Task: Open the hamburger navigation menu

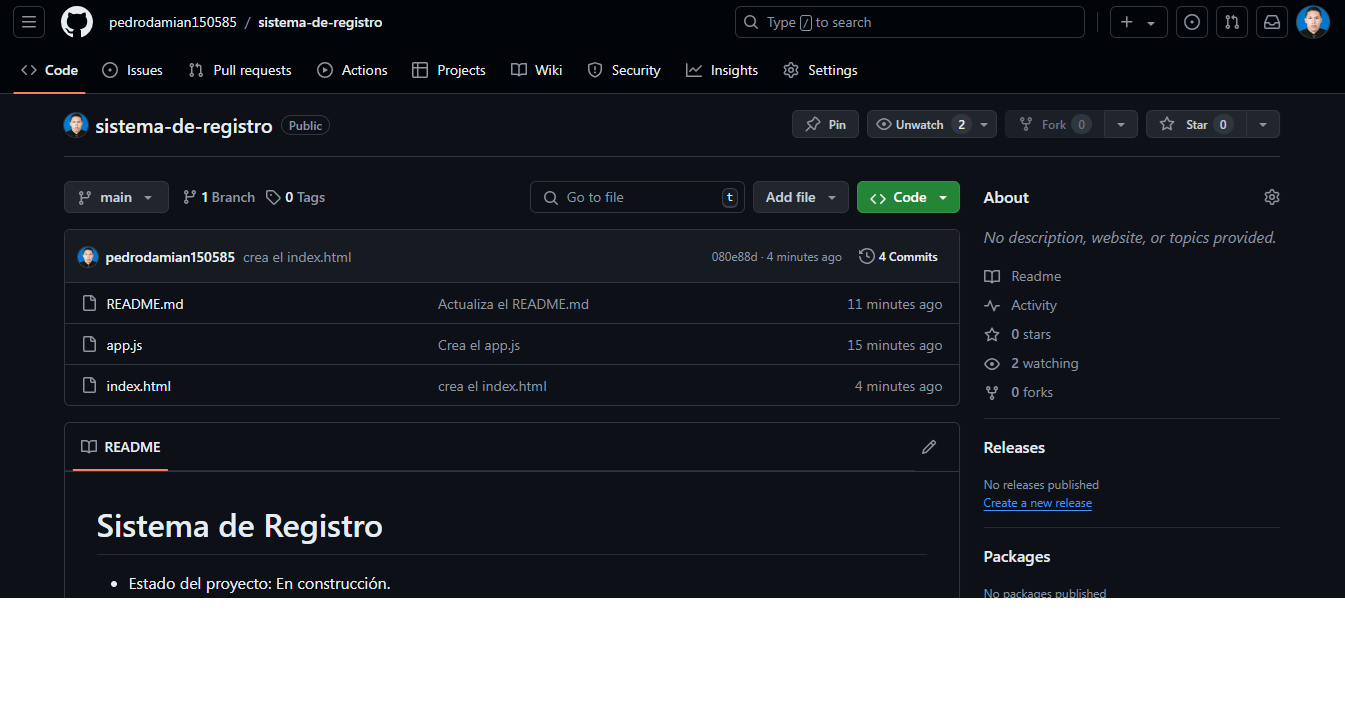Action: 29,22
